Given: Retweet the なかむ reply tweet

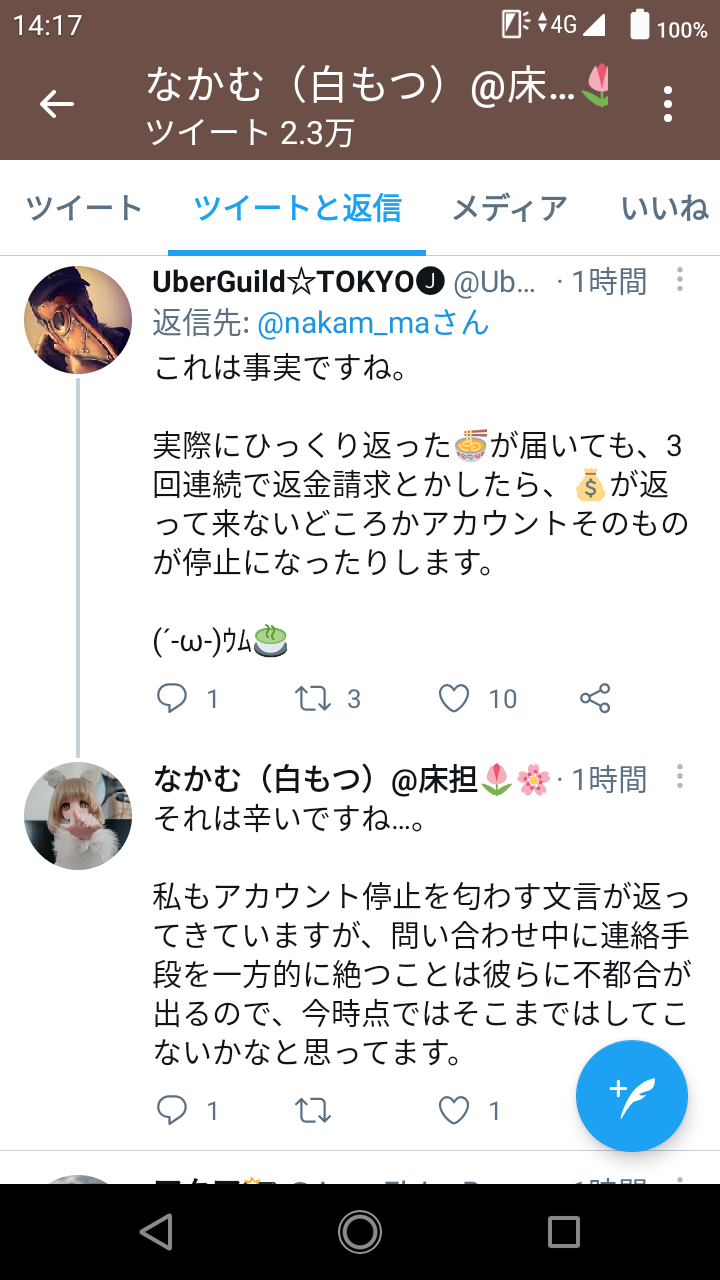Looking at the screenshot, I should click(x=314, y=1110).
